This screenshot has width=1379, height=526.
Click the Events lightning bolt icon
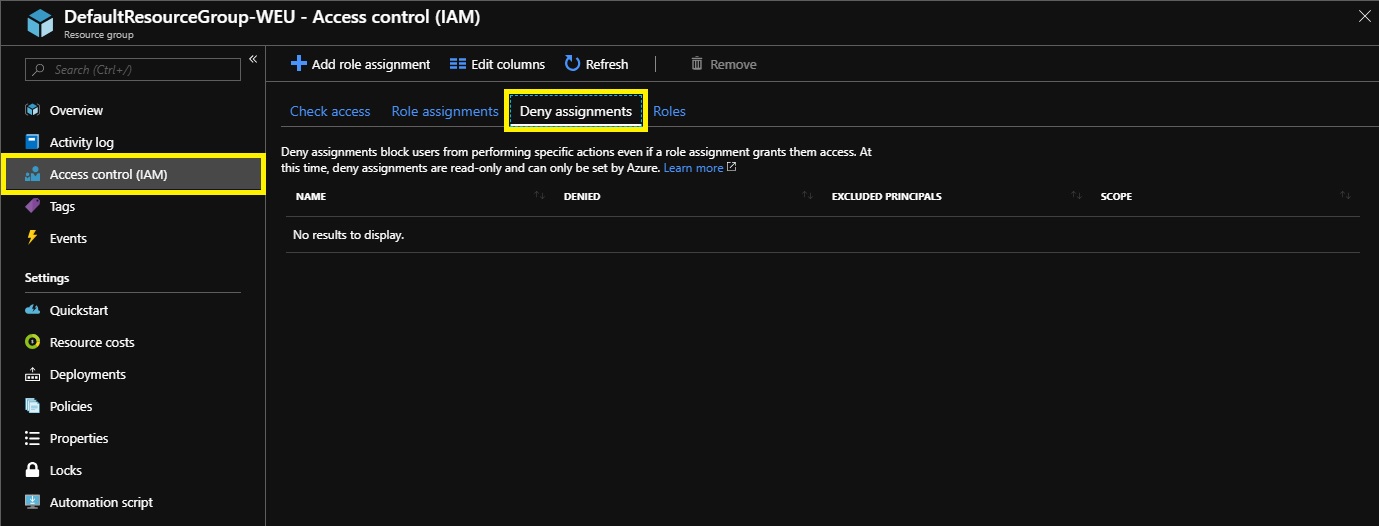32,238
